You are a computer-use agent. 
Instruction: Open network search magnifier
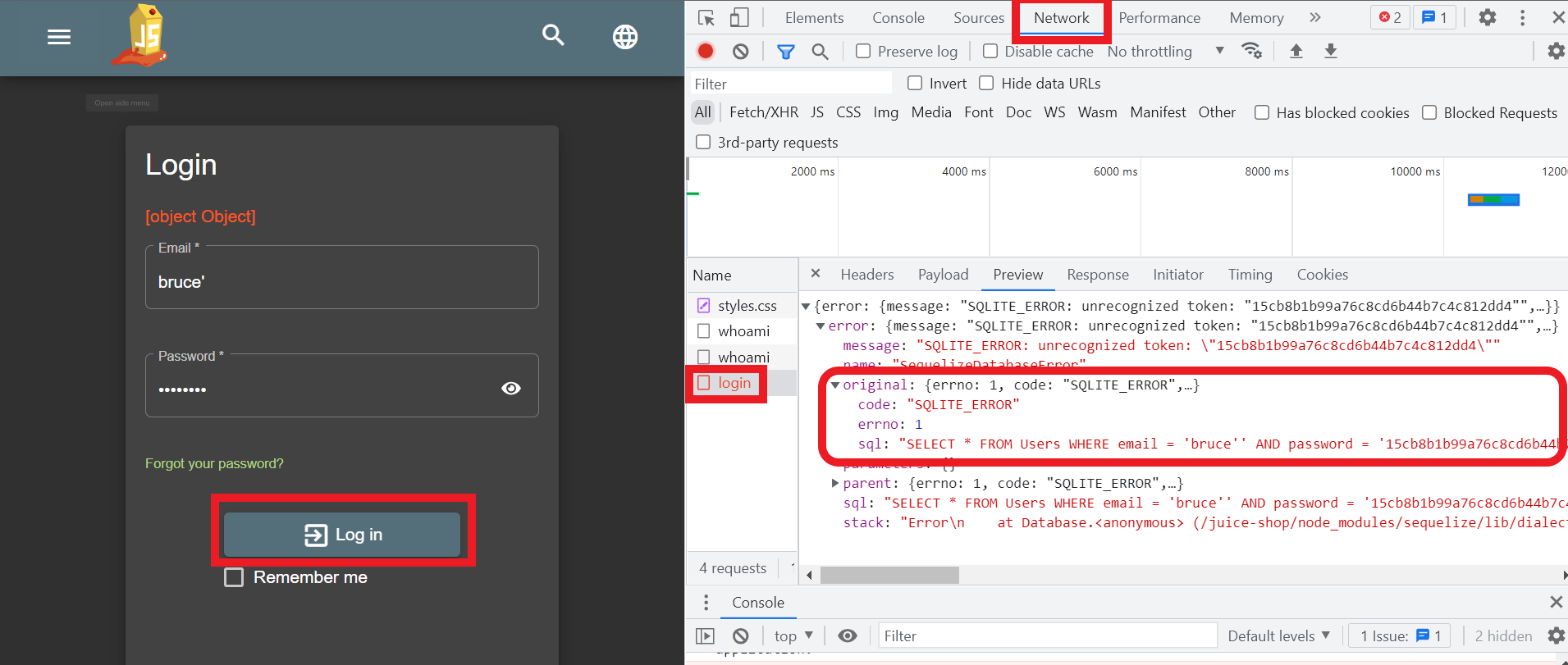click(x=820, y=52)
